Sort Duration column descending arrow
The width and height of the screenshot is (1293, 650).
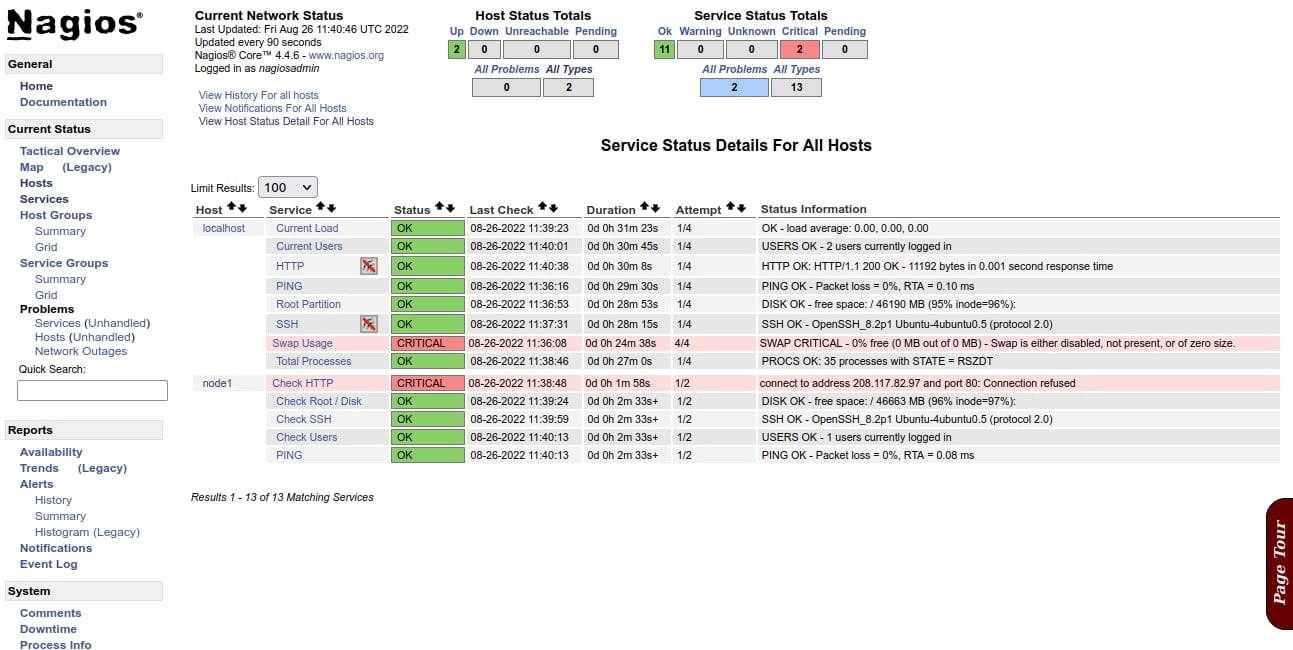pos(655,207)
